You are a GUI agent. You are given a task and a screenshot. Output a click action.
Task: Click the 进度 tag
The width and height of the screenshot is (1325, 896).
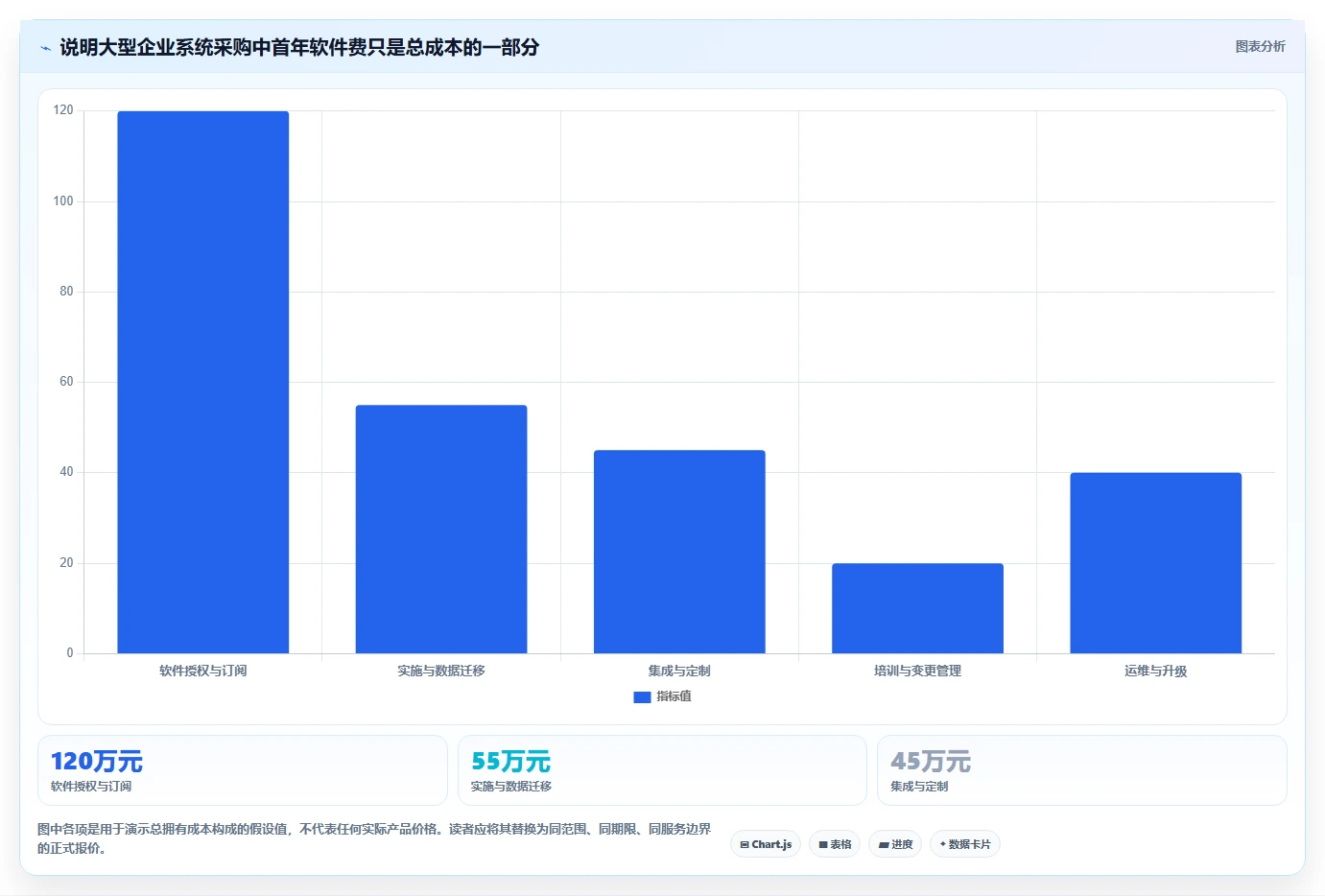tap(895, 844)
